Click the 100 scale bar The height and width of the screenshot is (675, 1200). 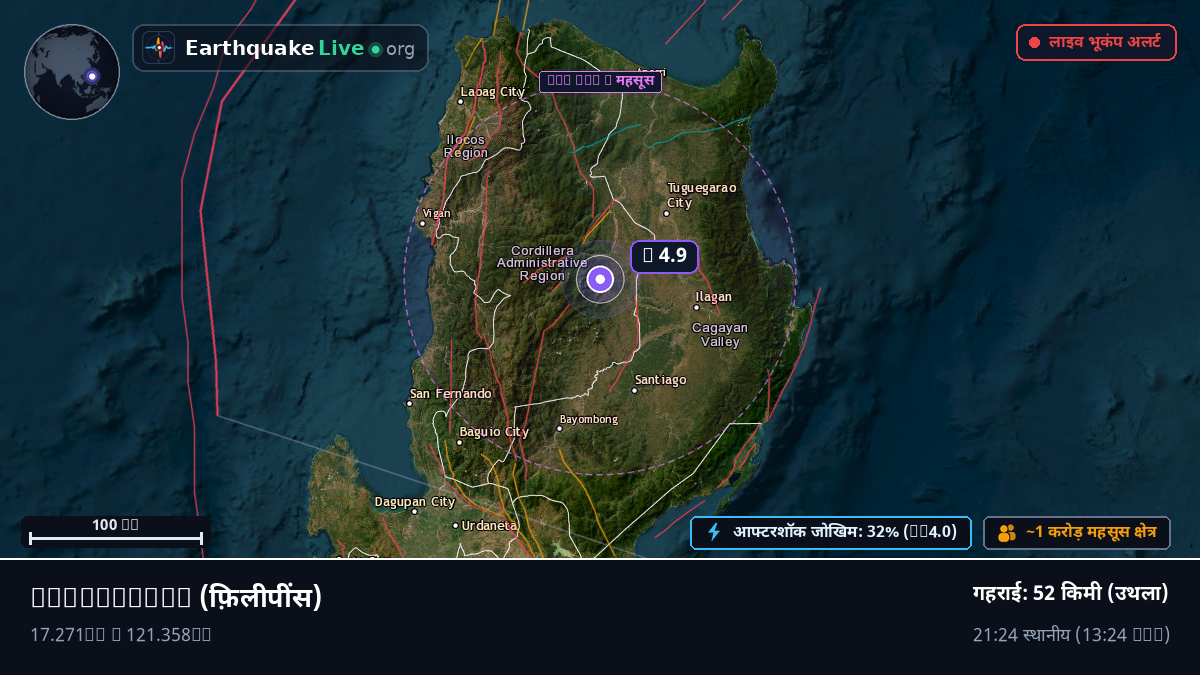(x=116, y=532)
